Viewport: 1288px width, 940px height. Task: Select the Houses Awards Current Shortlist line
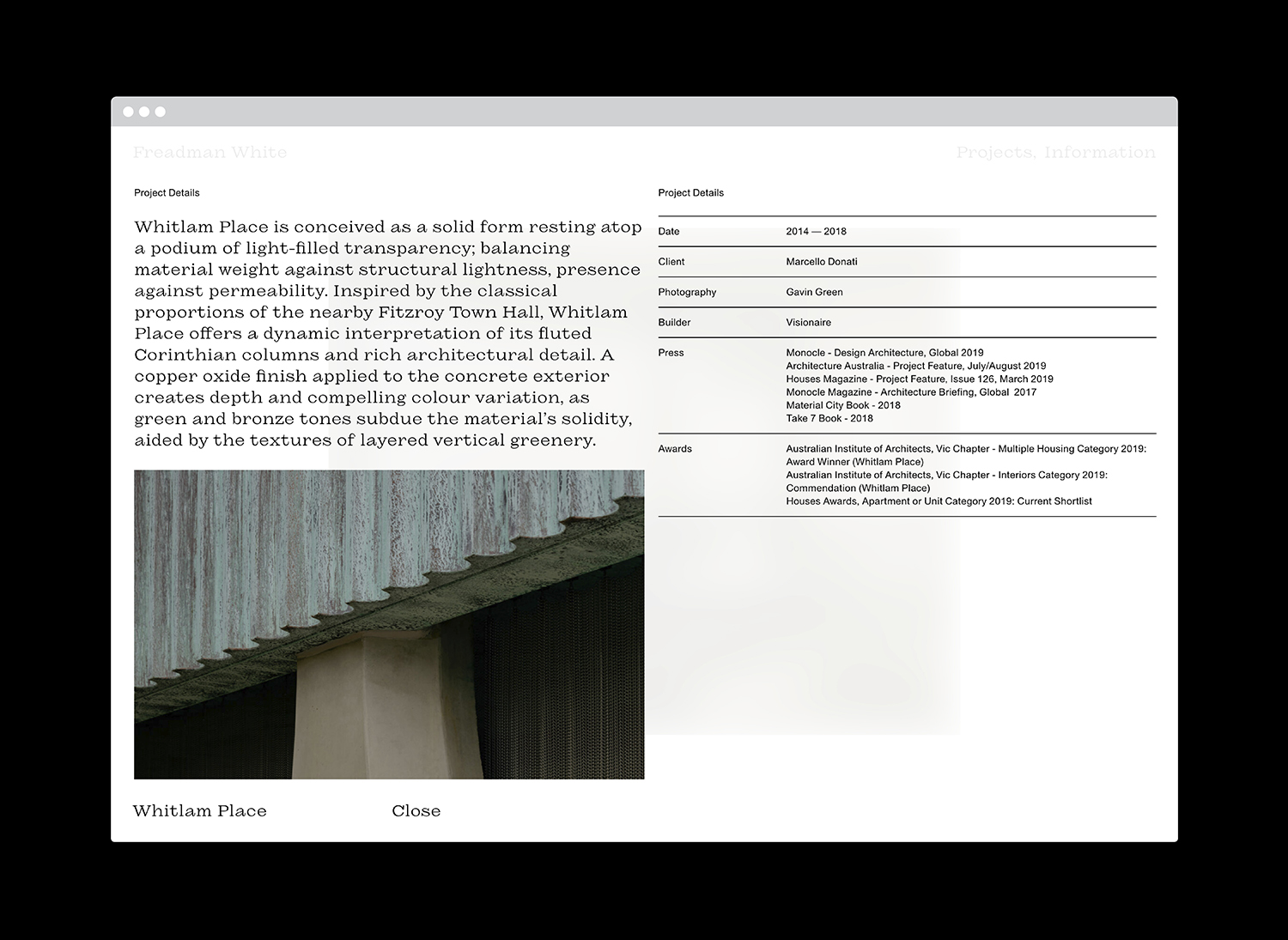tap(939, 501)
